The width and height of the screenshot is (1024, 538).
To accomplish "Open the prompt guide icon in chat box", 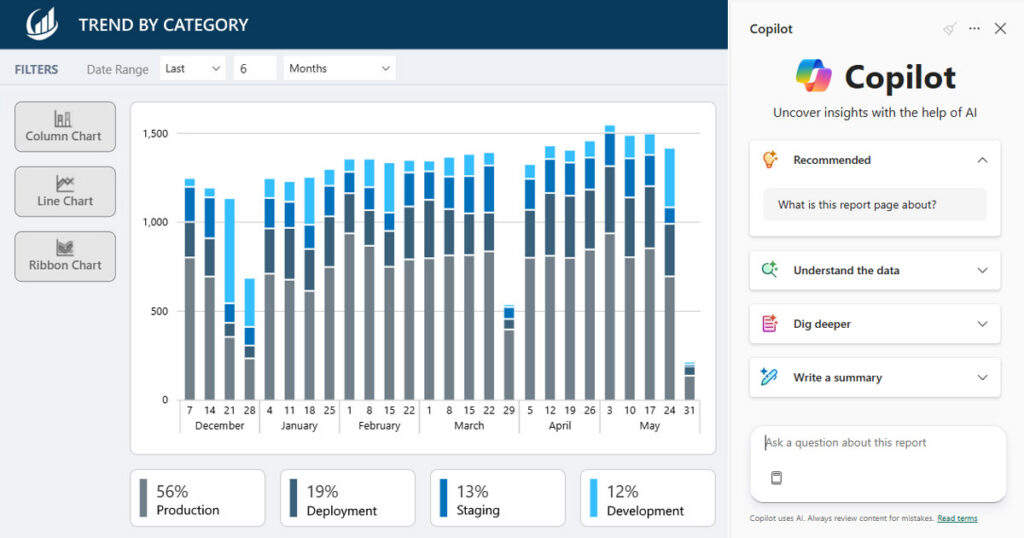I will (x=776, y=477).
